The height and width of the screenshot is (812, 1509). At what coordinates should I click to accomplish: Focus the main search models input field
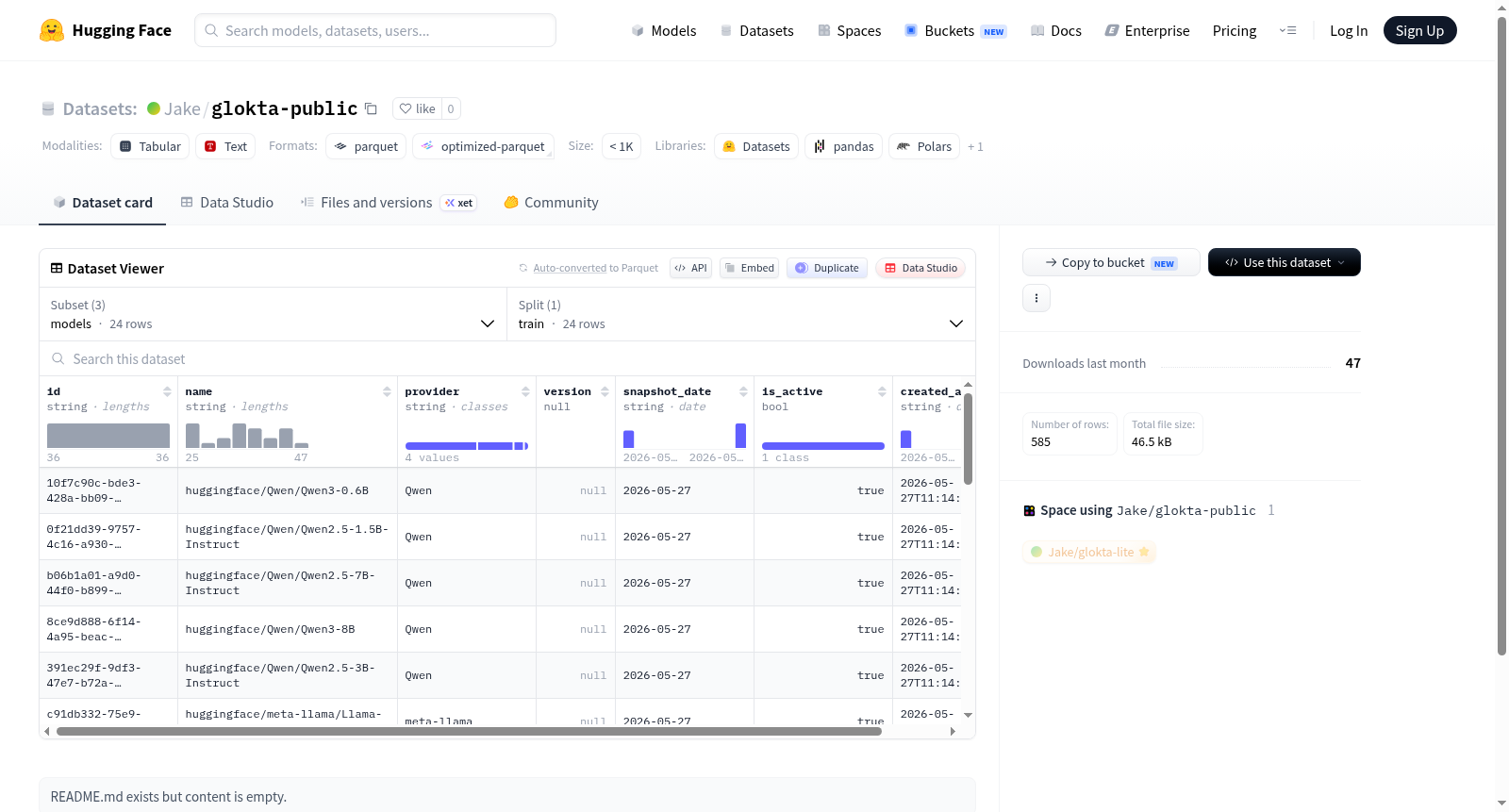point(375,30)
